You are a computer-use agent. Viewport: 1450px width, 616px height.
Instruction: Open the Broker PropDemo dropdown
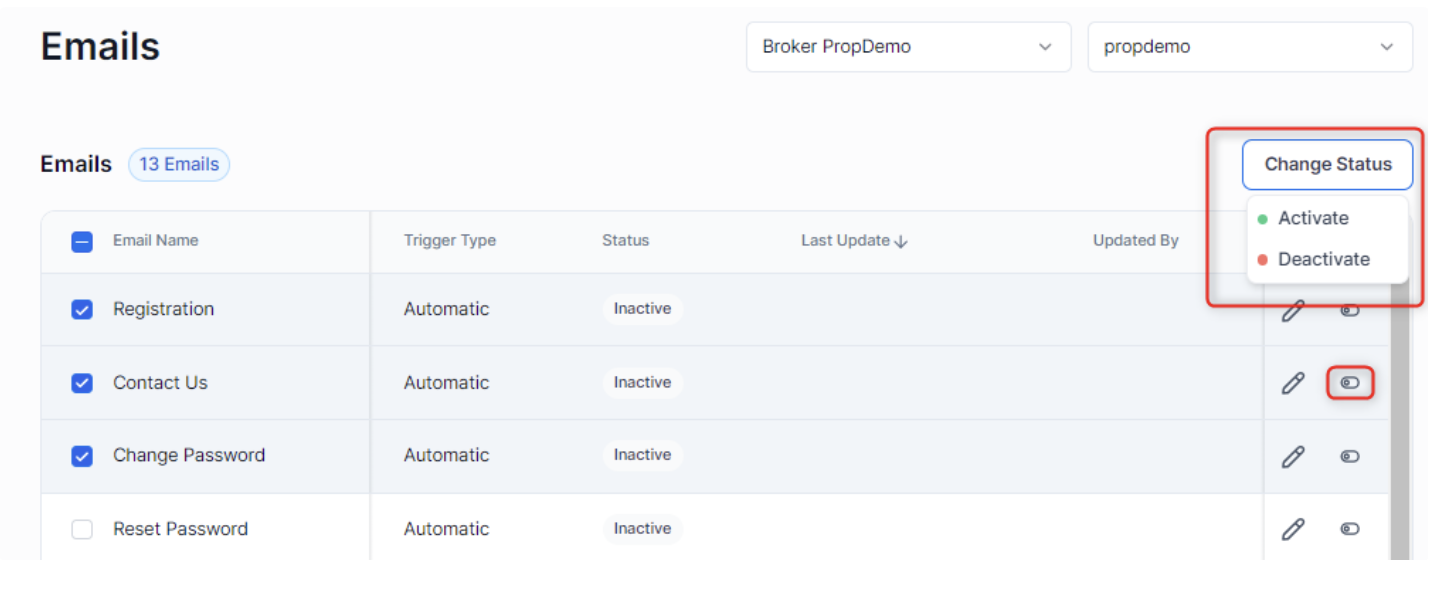click(x=908, y=47)
